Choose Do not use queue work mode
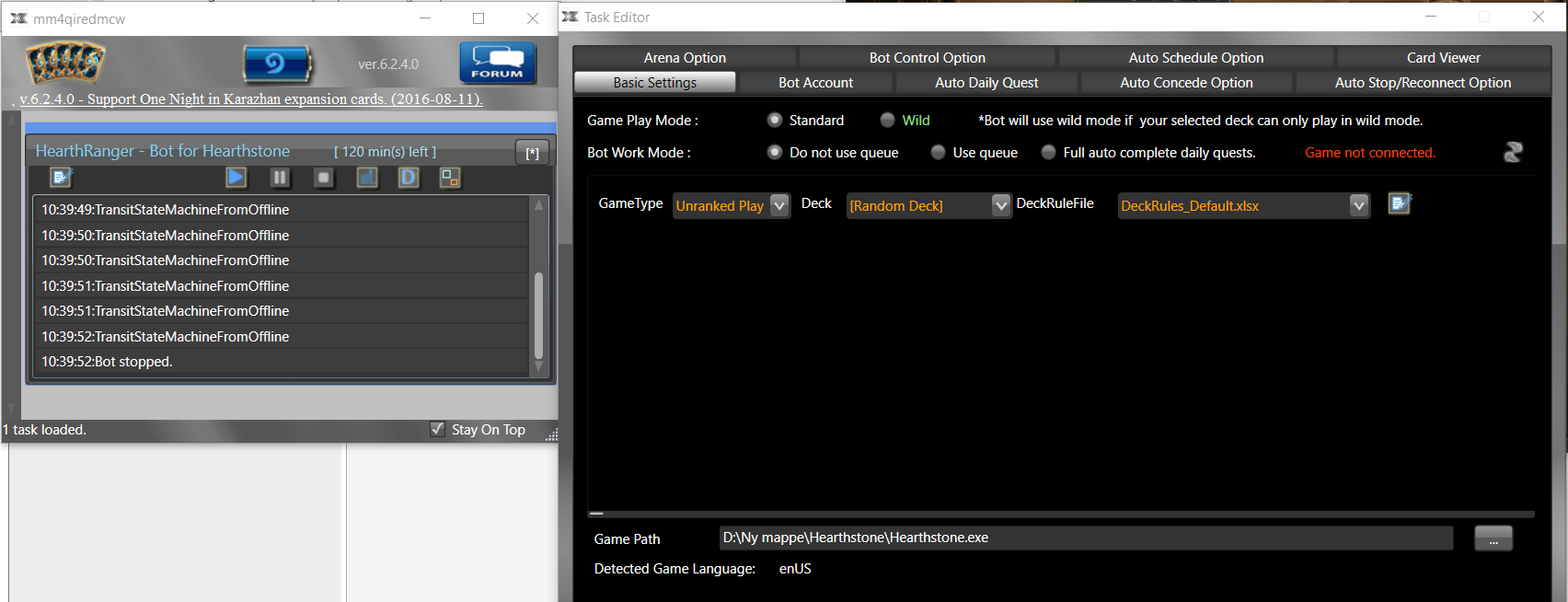The width and height of the screenshot is (1568, 602). coord(775,152)
